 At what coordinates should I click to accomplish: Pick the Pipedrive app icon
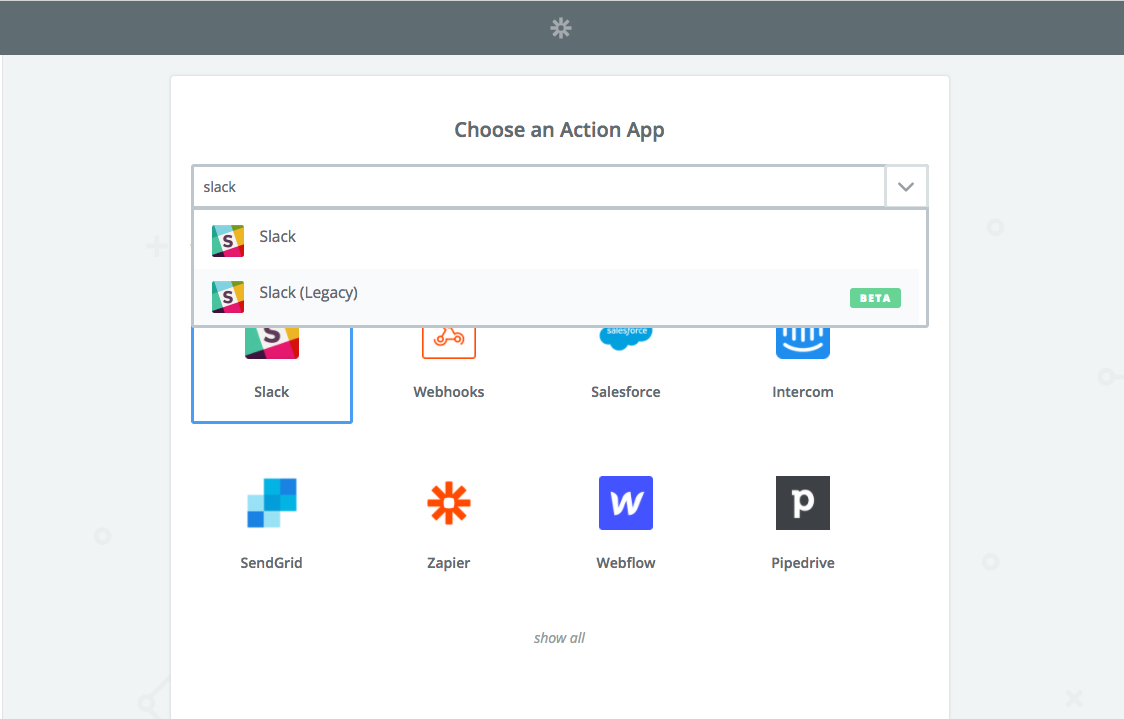(803, 503)
